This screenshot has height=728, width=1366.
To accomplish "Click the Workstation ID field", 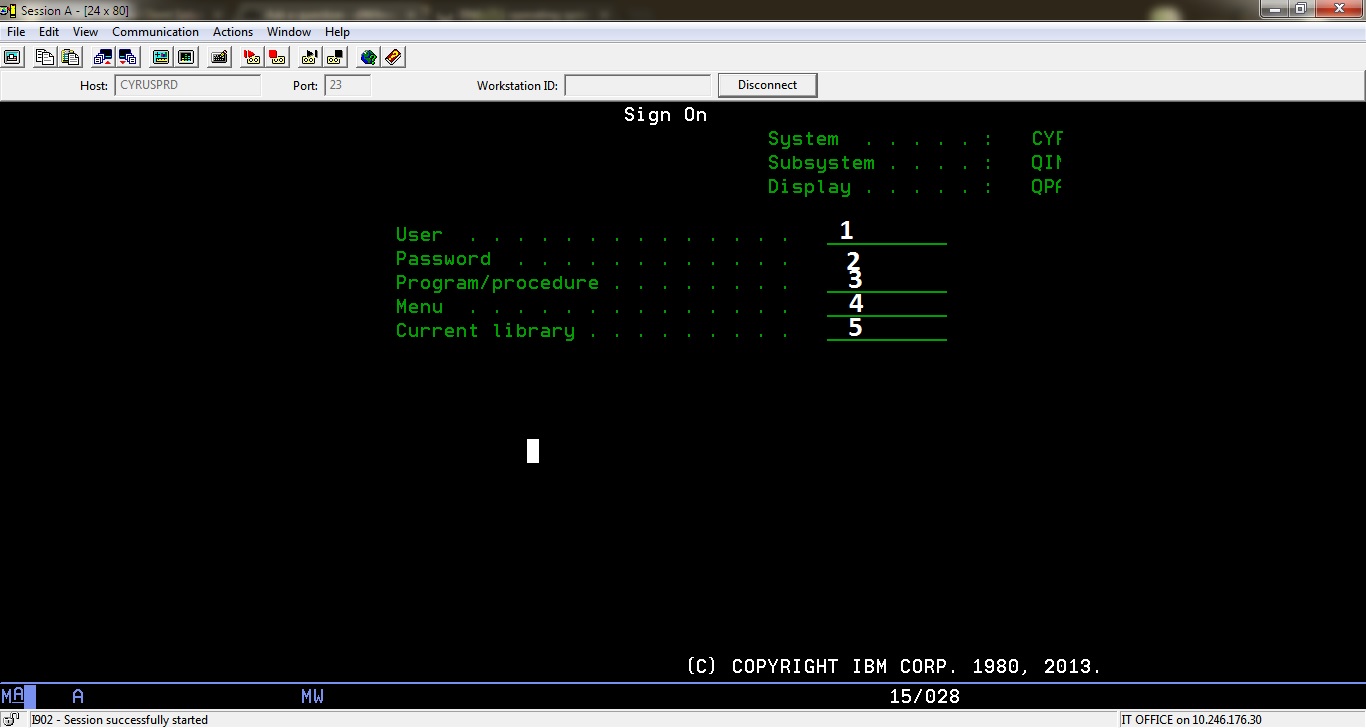I will pos(637,85).
